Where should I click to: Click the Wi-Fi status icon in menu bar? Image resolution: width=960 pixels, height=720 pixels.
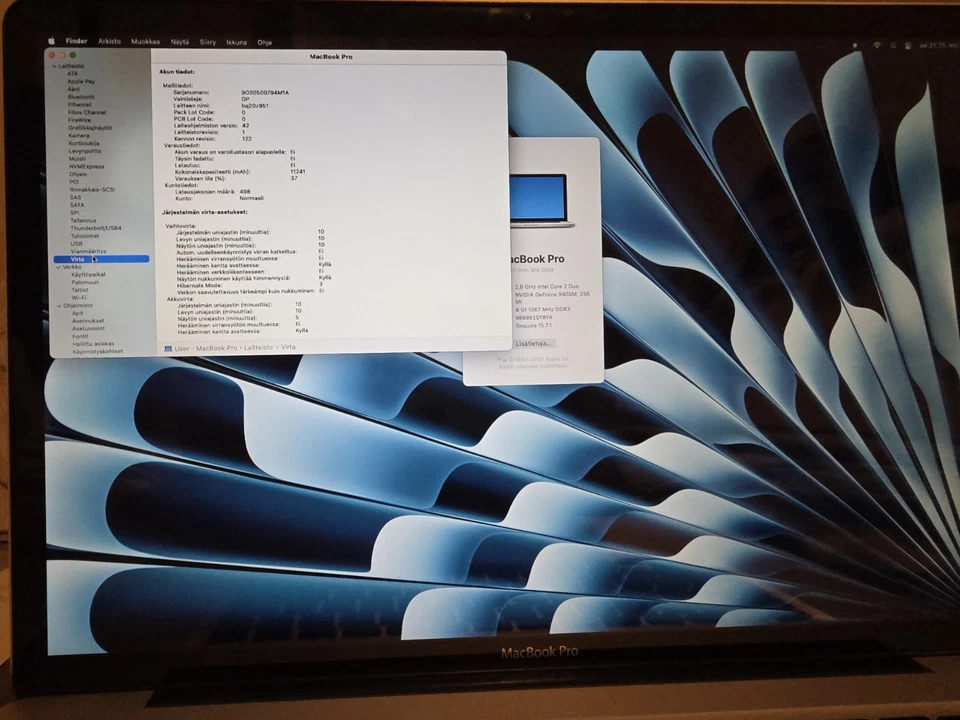[x=876, y=45]
